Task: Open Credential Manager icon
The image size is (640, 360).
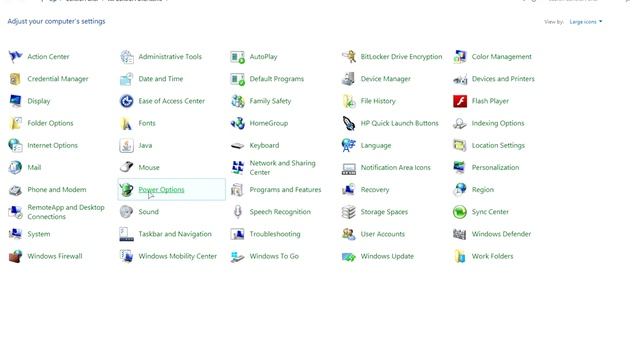Action: (16, 78)
